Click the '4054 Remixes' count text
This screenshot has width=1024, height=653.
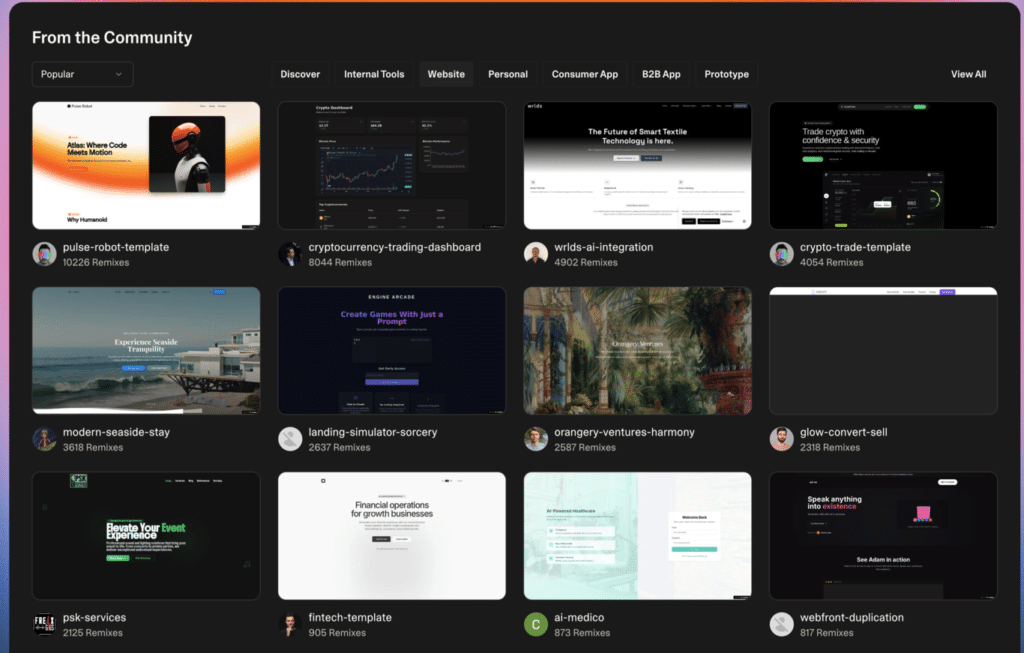[x=831, y=263]
